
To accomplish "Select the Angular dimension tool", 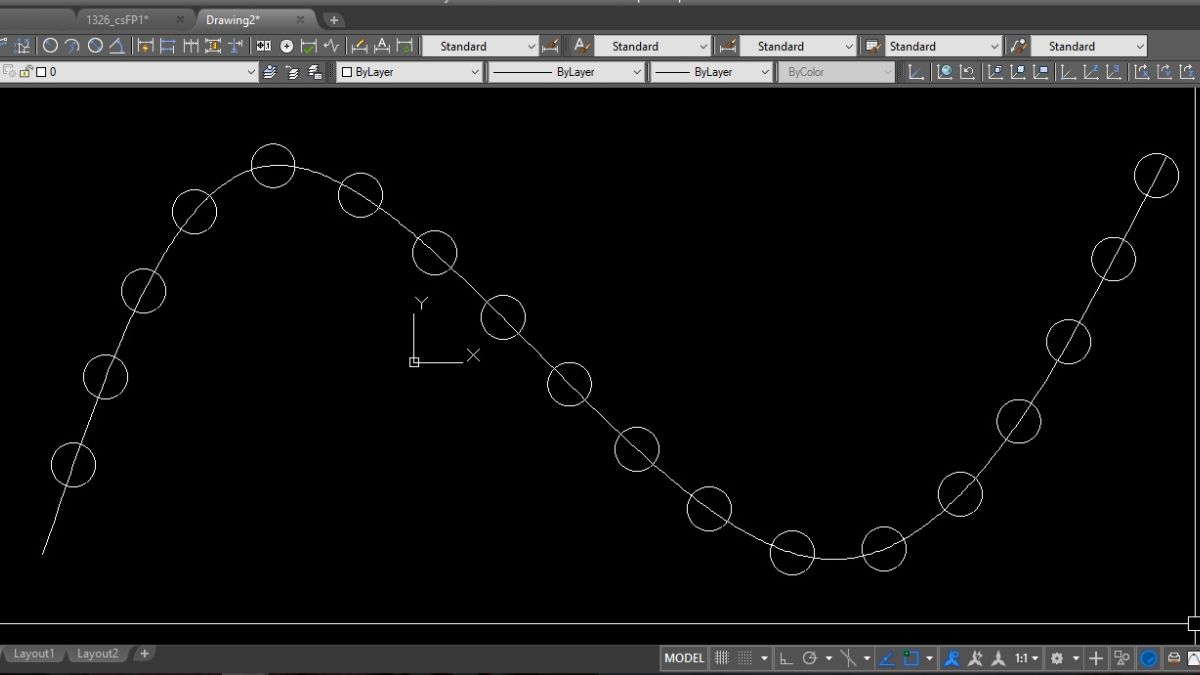I will click(117, 46).
